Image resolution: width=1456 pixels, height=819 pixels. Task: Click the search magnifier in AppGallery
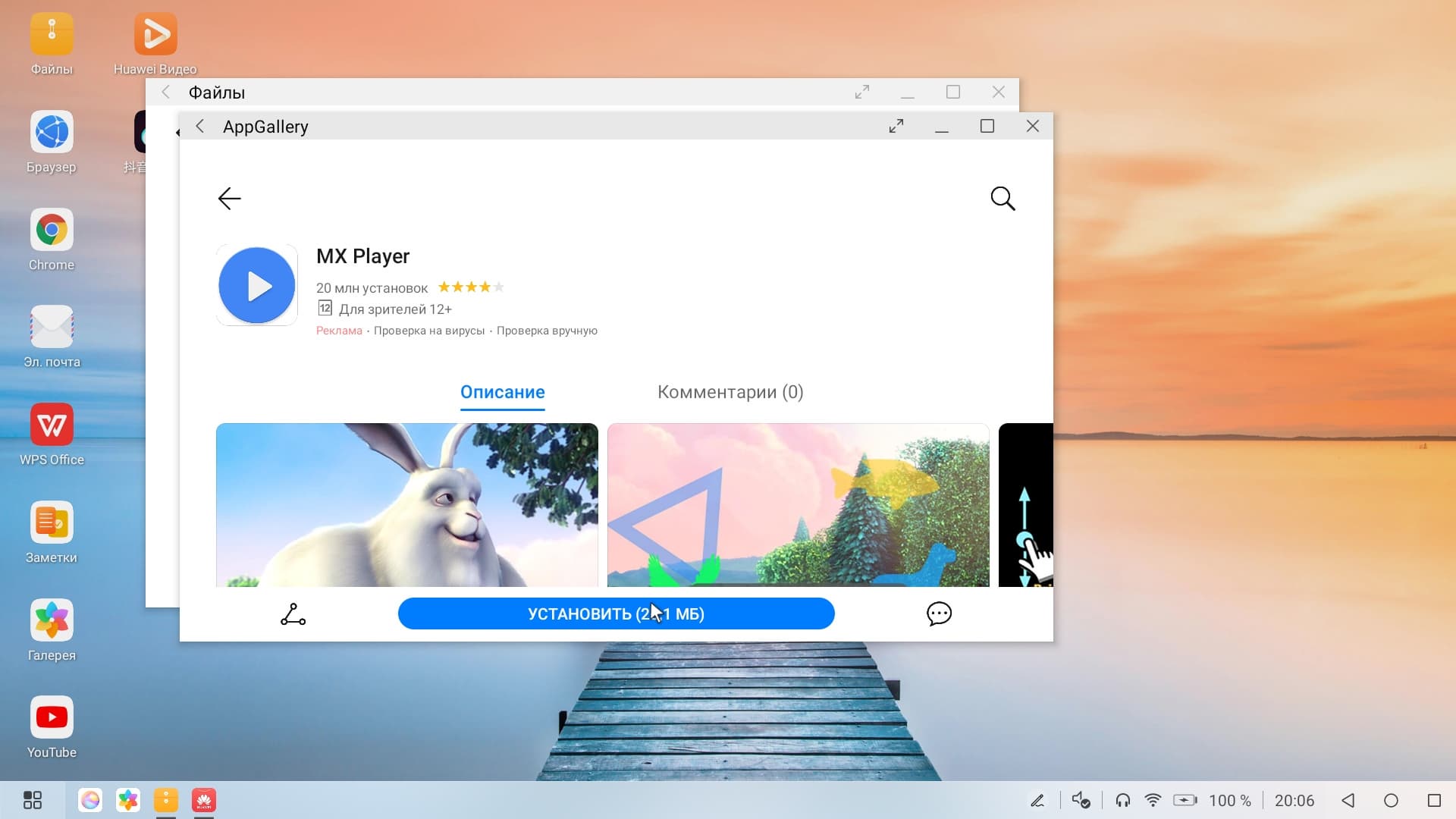1003,199
